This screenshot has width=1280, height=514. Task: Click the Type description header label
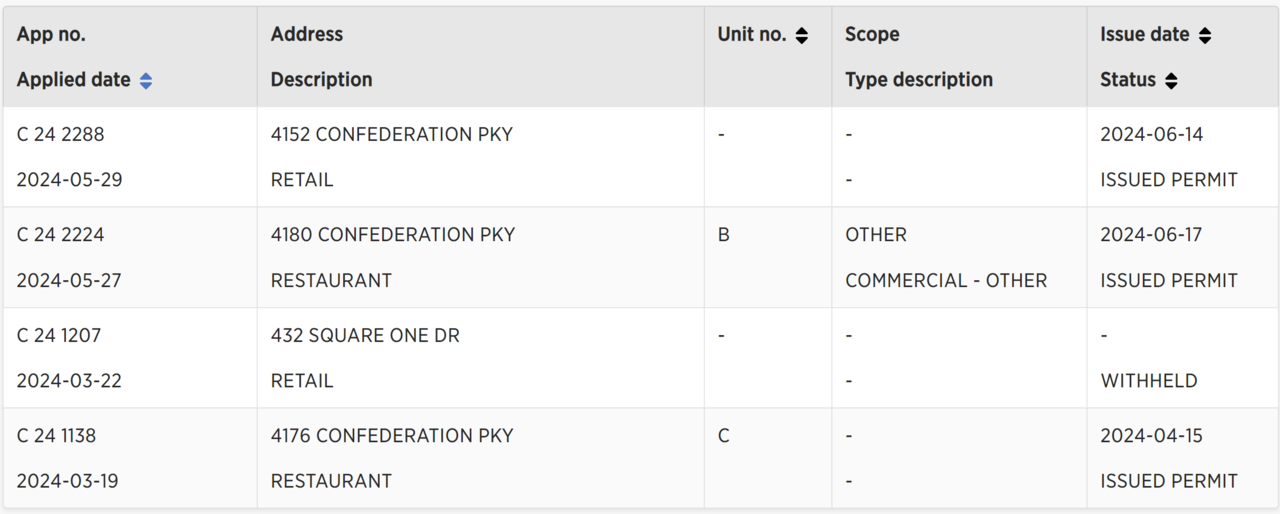coord(918,80)
